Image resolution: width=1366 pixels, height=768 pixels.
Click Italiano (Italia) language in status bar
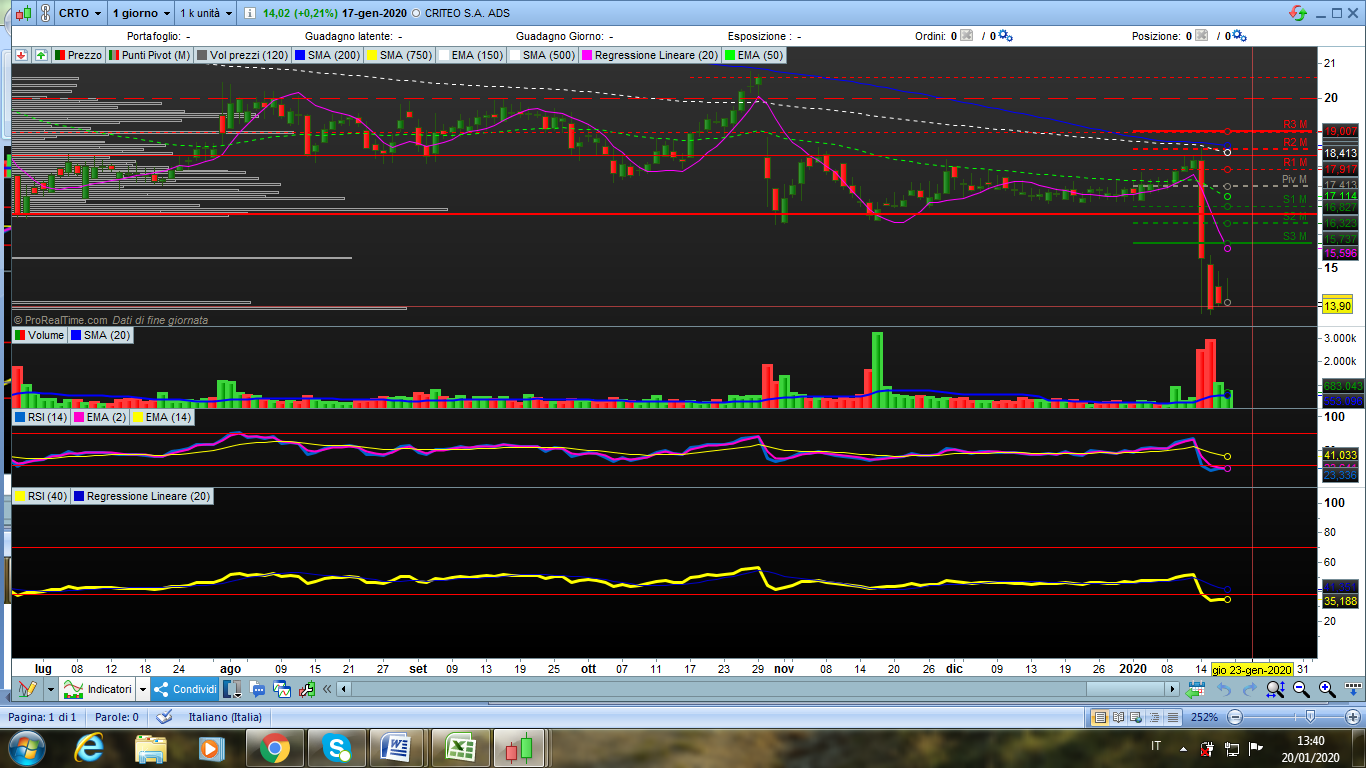[225, 717]
